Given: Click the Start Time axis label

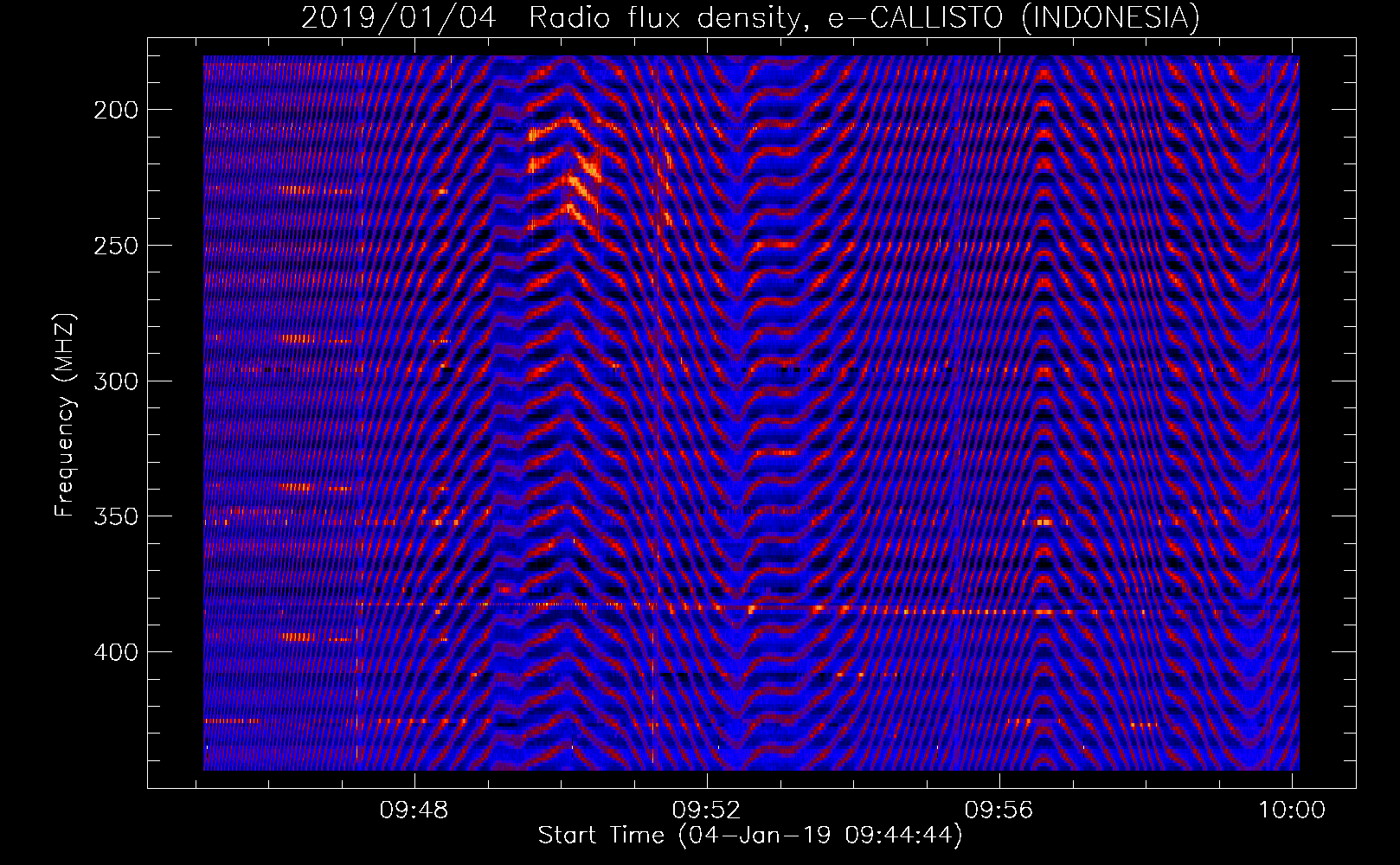Looking at the screenshot, I should click(750, 836).
